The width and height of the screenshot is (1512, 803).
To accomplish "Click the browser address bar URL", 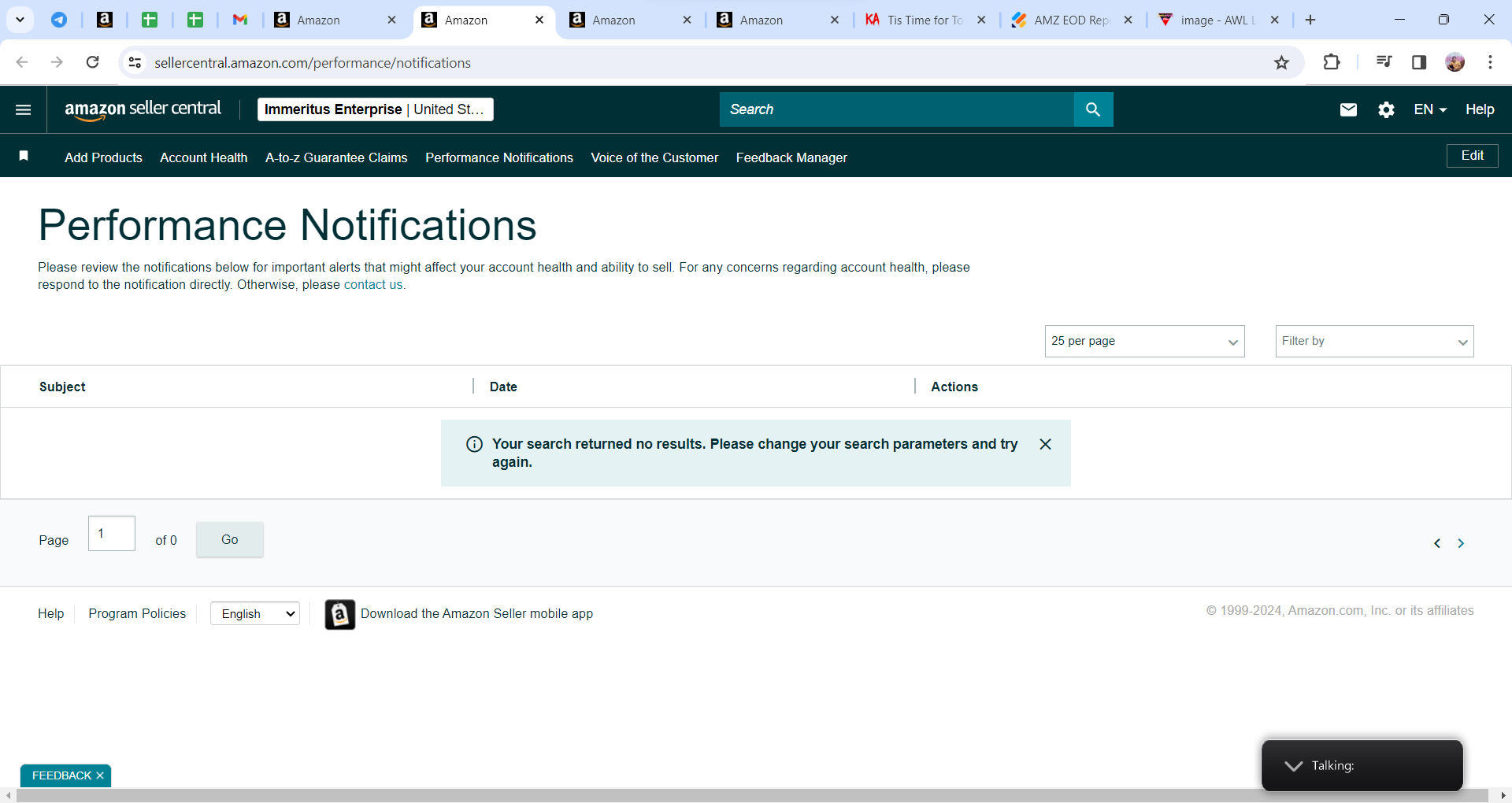I will 313,63.
